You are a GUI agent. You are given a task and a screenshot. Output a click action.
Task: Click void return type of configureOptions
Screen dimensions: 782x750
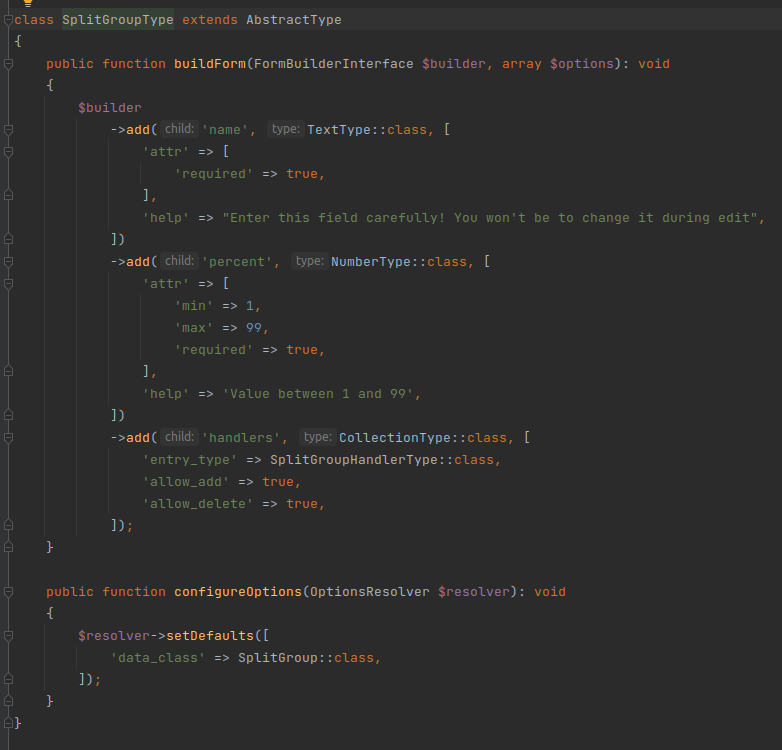[550, 592]
